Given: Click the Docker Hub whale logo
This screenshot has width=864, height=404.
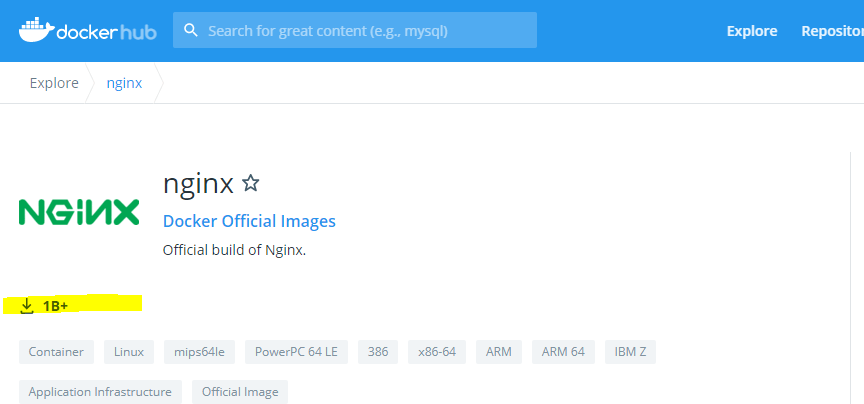Looking at the screenshot, I should 36,30.
